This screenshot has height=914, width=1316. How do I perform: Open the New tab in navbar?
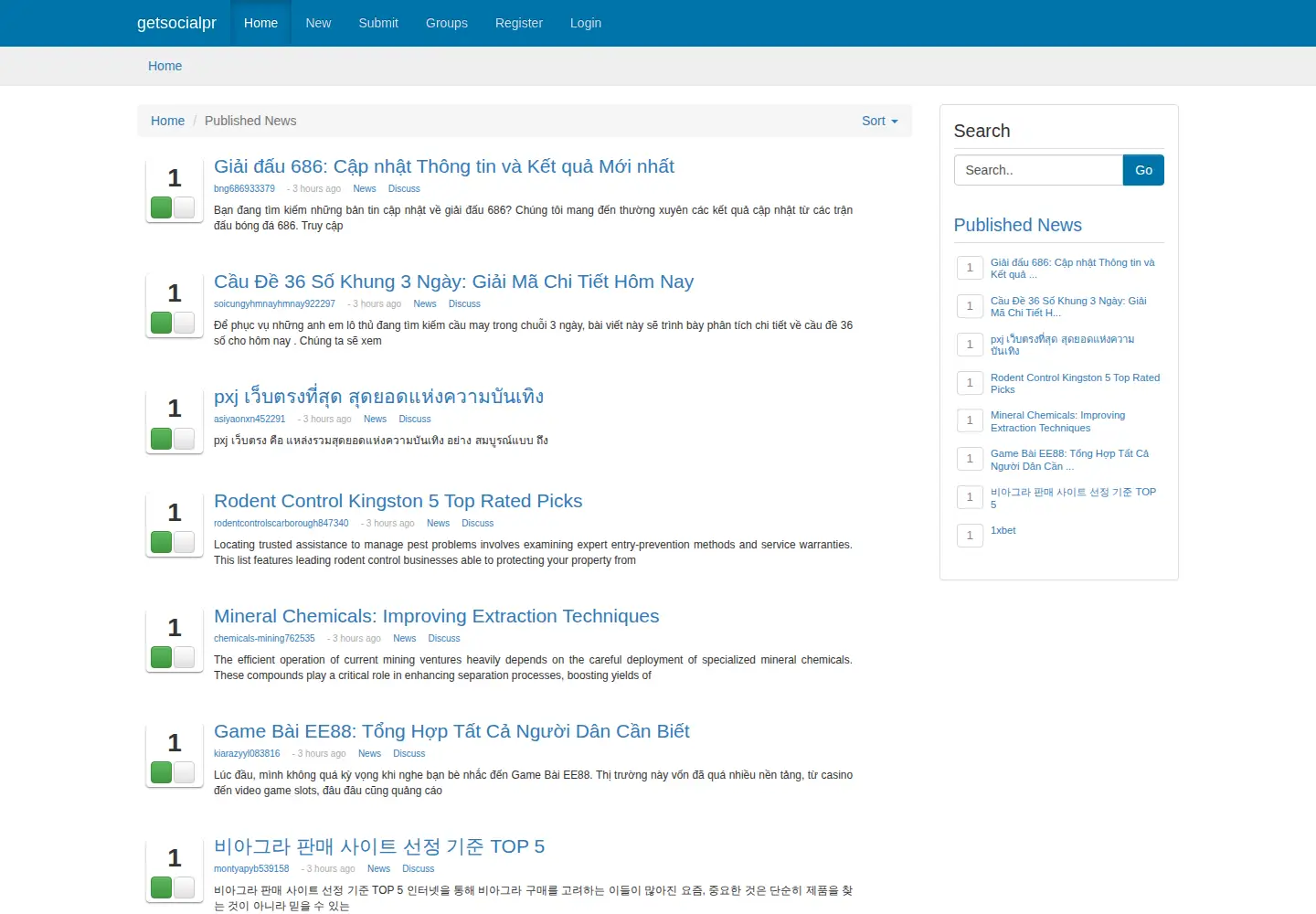[x=318, y=23]
